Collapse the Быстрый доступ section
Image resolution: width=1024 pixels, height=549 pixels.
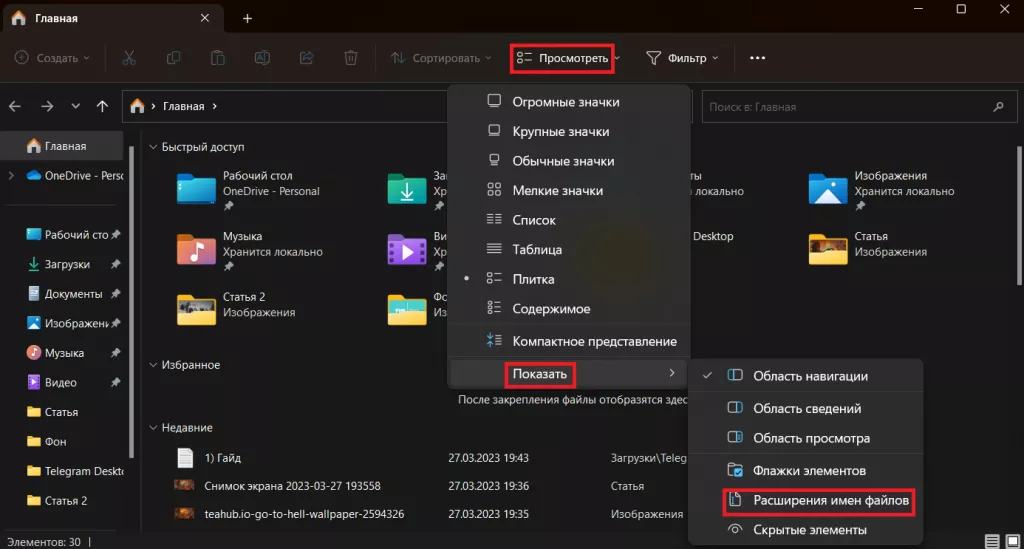(152, 147)
